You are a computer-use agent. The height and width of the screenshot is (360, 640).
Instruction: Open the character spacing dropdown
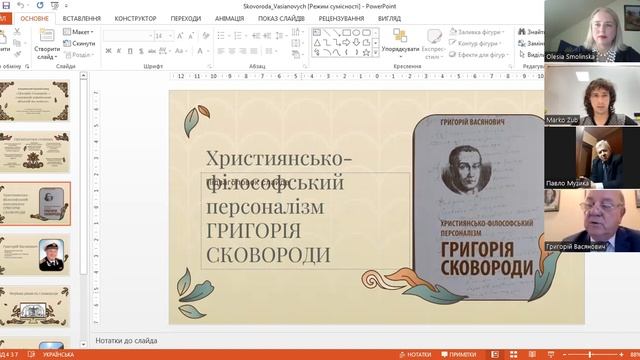click(x=164, y=51)
